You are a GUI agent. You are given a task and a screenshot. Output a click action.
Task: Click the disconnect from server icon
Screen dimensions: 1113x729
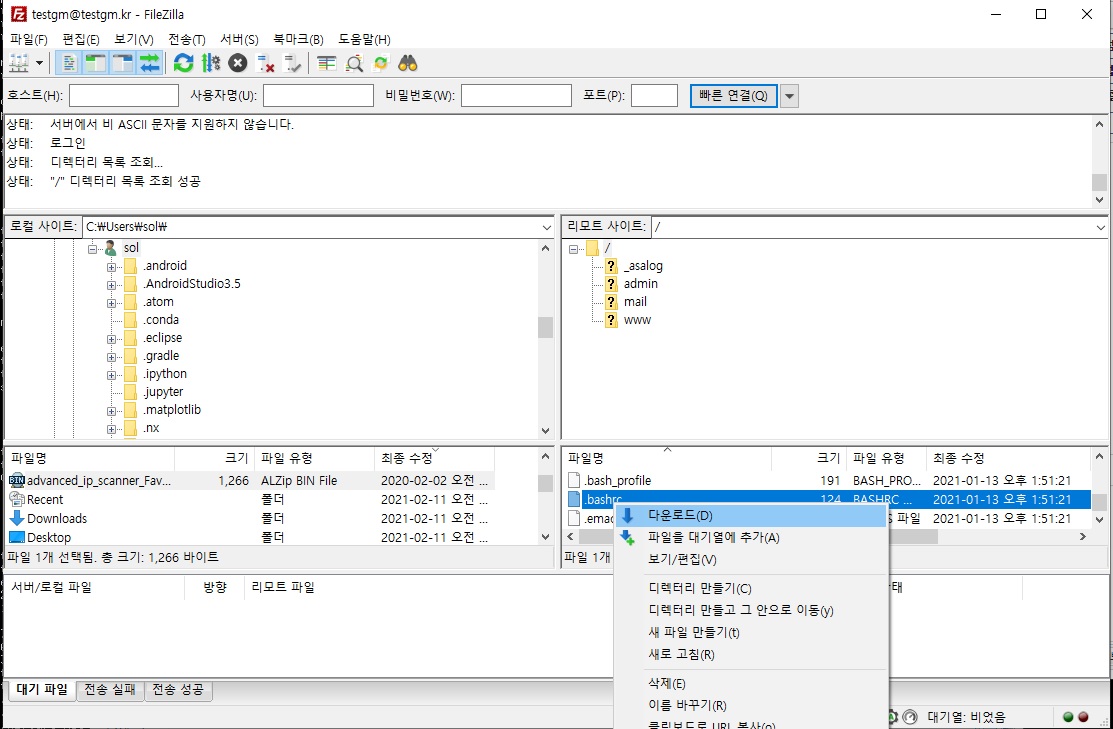[x=265, y=63]
